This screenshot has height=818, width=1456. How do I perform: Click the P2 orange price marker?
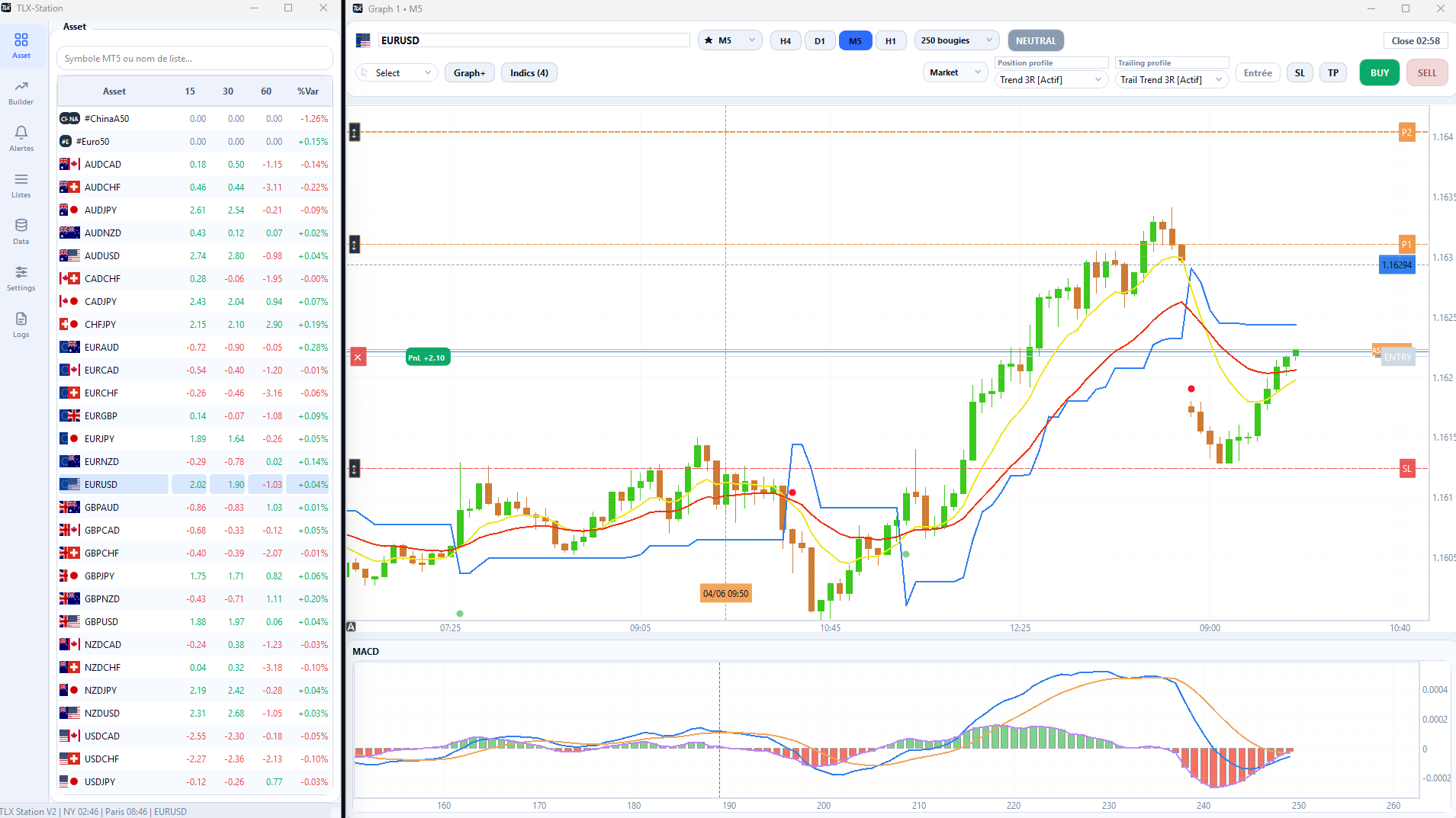(x=1406, y=133)
